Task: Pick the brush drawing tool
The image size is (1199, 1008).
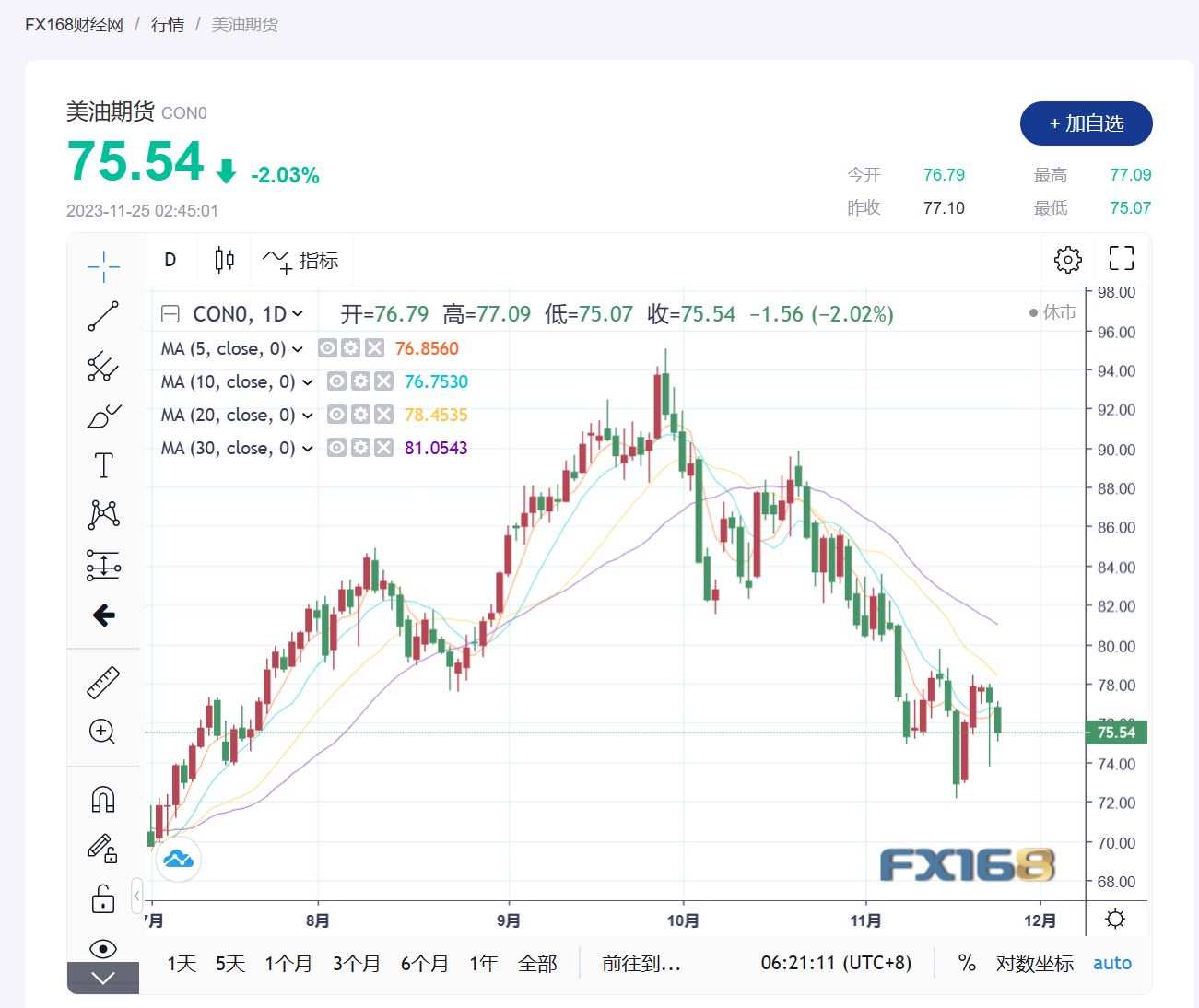Action: click(103, 416)
